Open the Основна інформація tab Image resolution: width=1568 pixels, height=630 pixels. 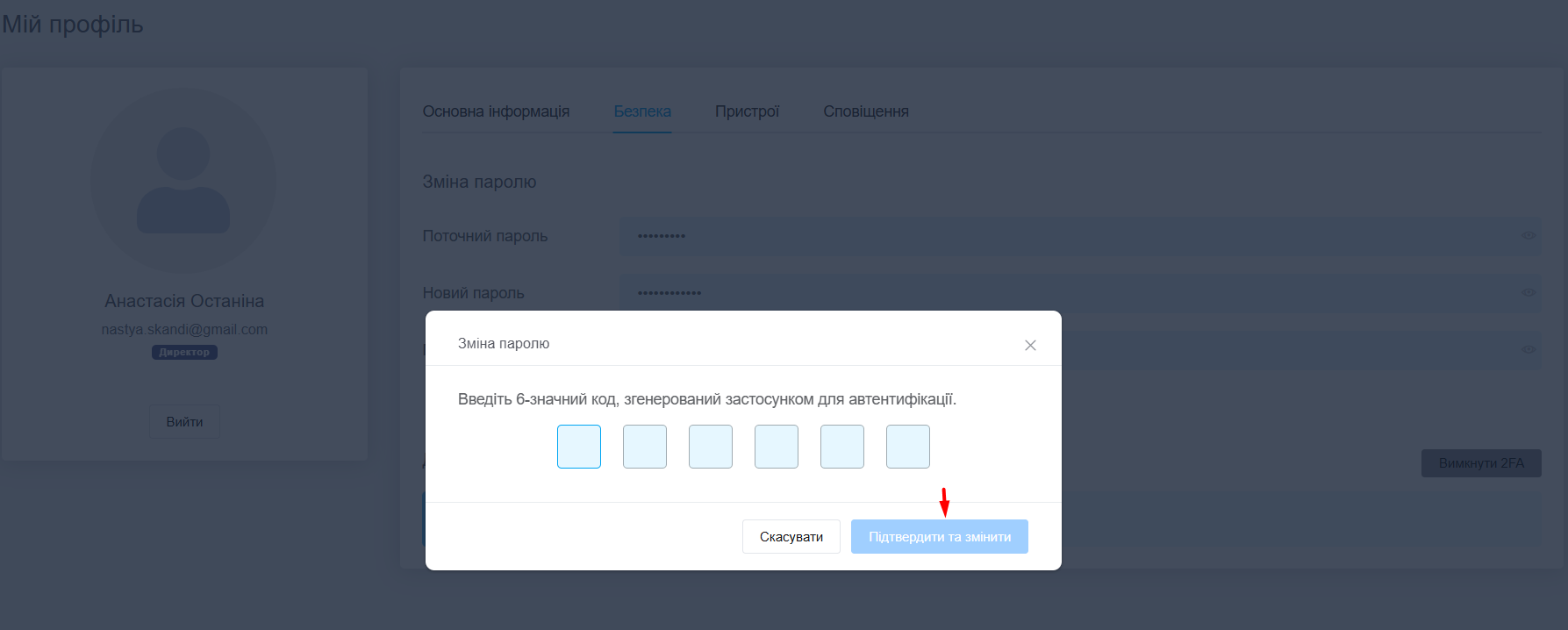coord(496,111)
